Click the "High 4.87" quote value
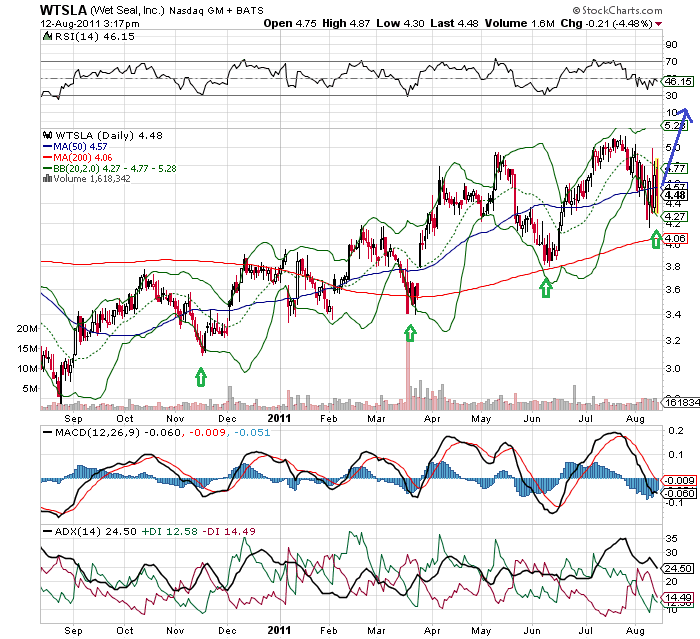 (x=346, y=23)
